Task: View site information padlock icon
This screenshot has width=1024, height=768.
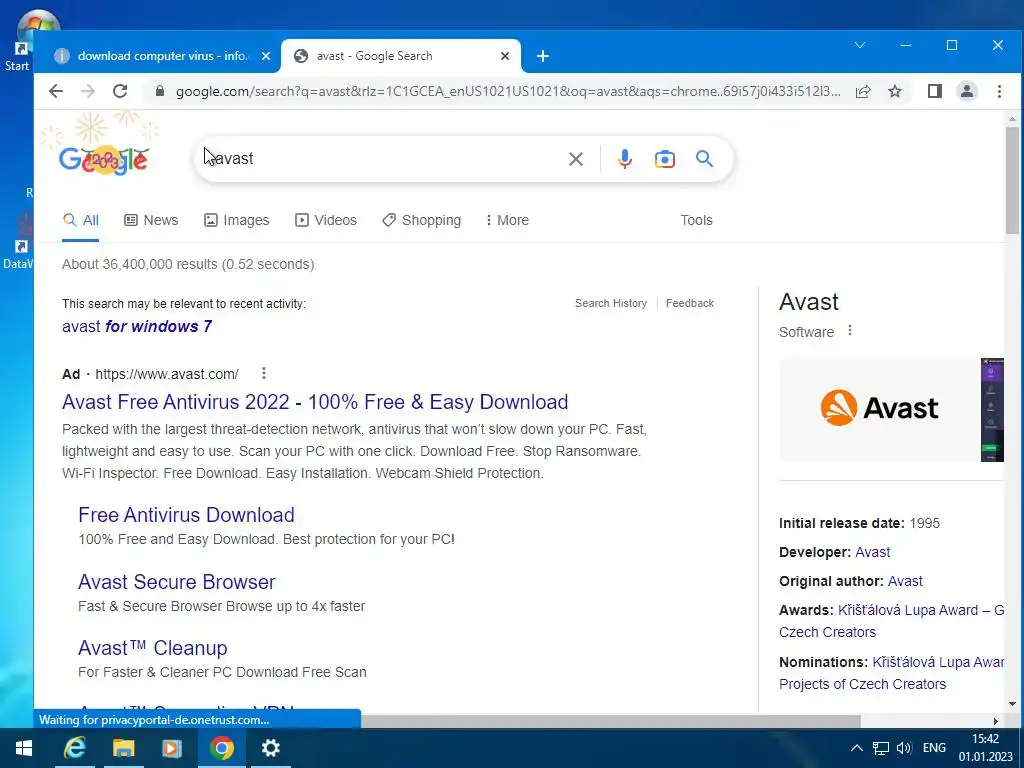Action: [159, 91]
